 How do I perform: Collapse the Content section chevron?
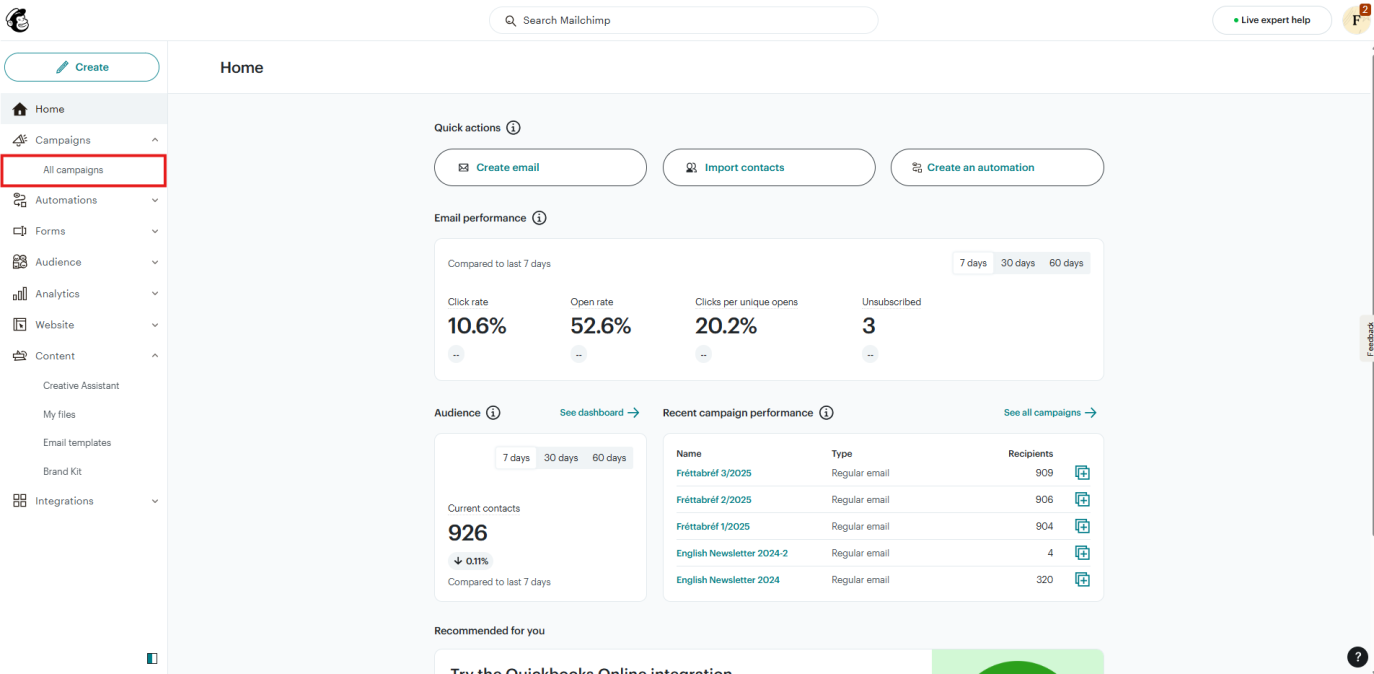pyautogui.click(x=154, y=356)
